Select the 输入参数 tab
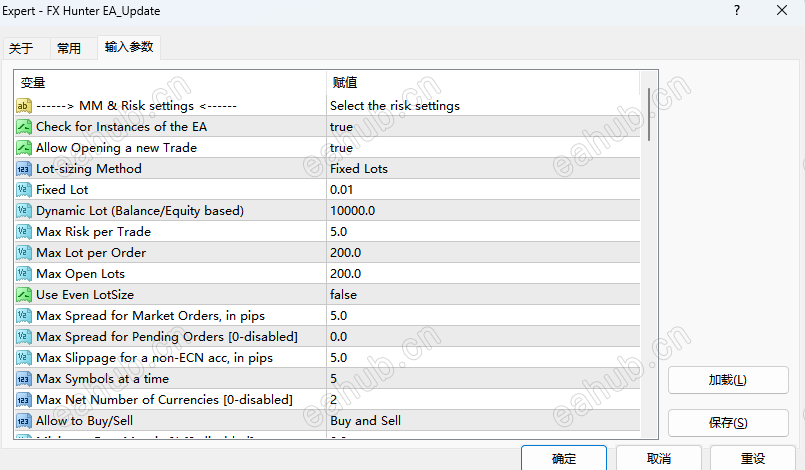The height and width of the screenshot is (470, 805). point(129,47)
